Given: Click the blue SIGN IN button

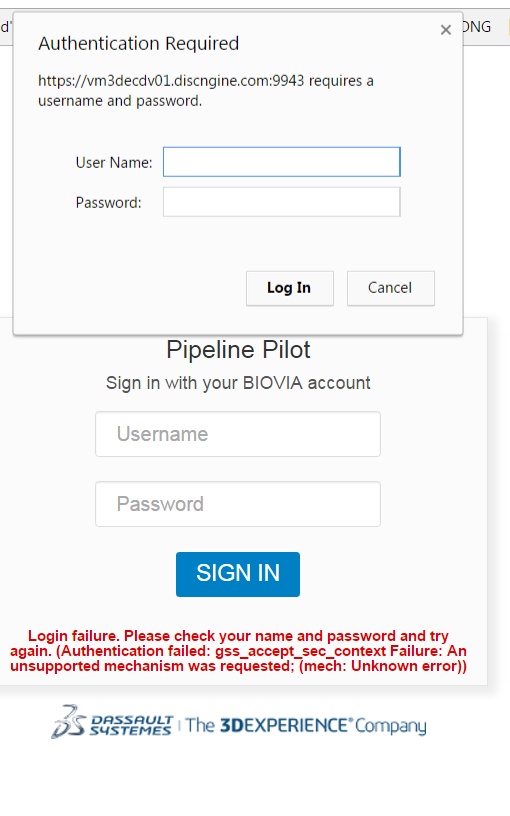Looking at the screenshot, I should [x=238, y=574].
